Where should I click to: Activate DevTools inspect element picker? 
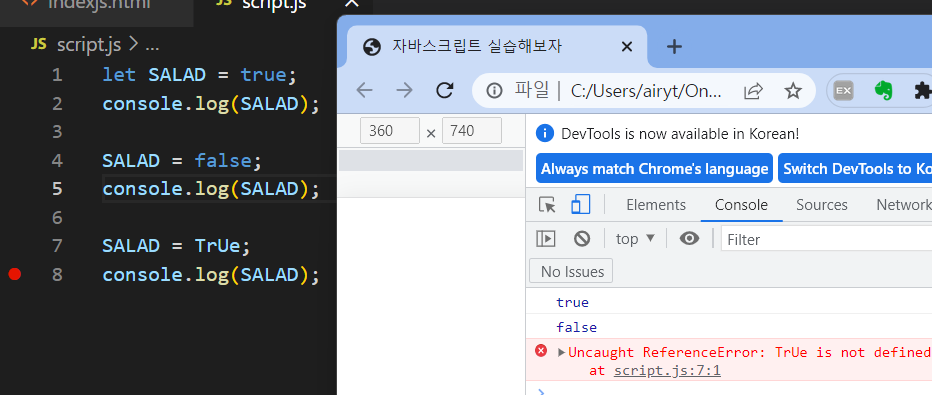[x=547, y=205]
